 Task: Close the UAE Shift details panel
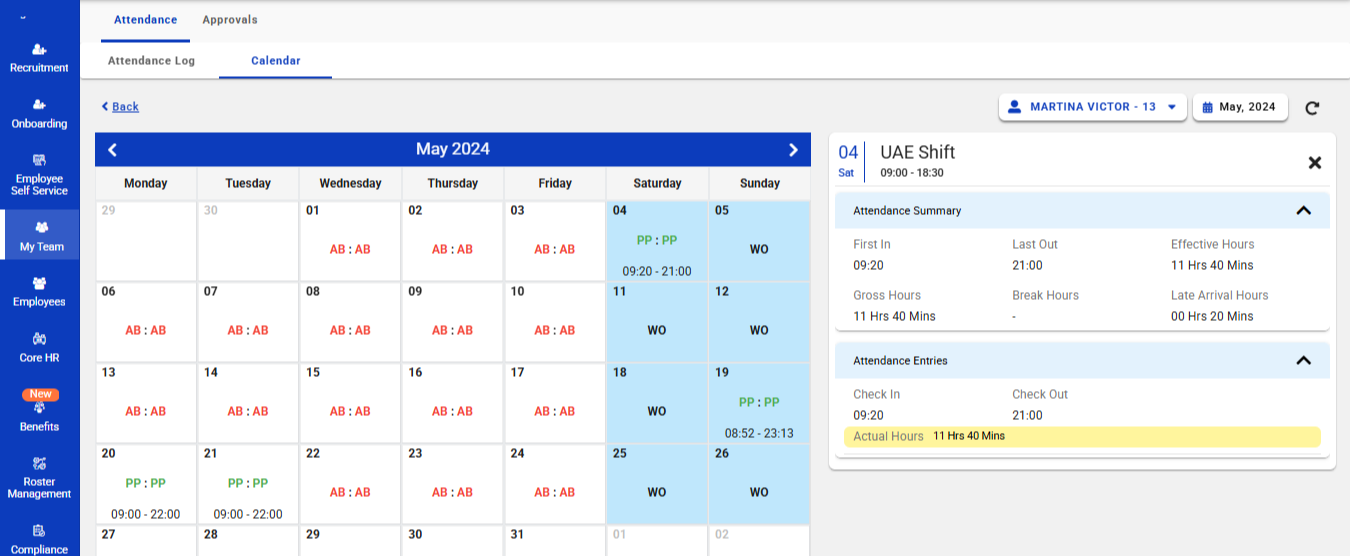[x=1315, y=162]
